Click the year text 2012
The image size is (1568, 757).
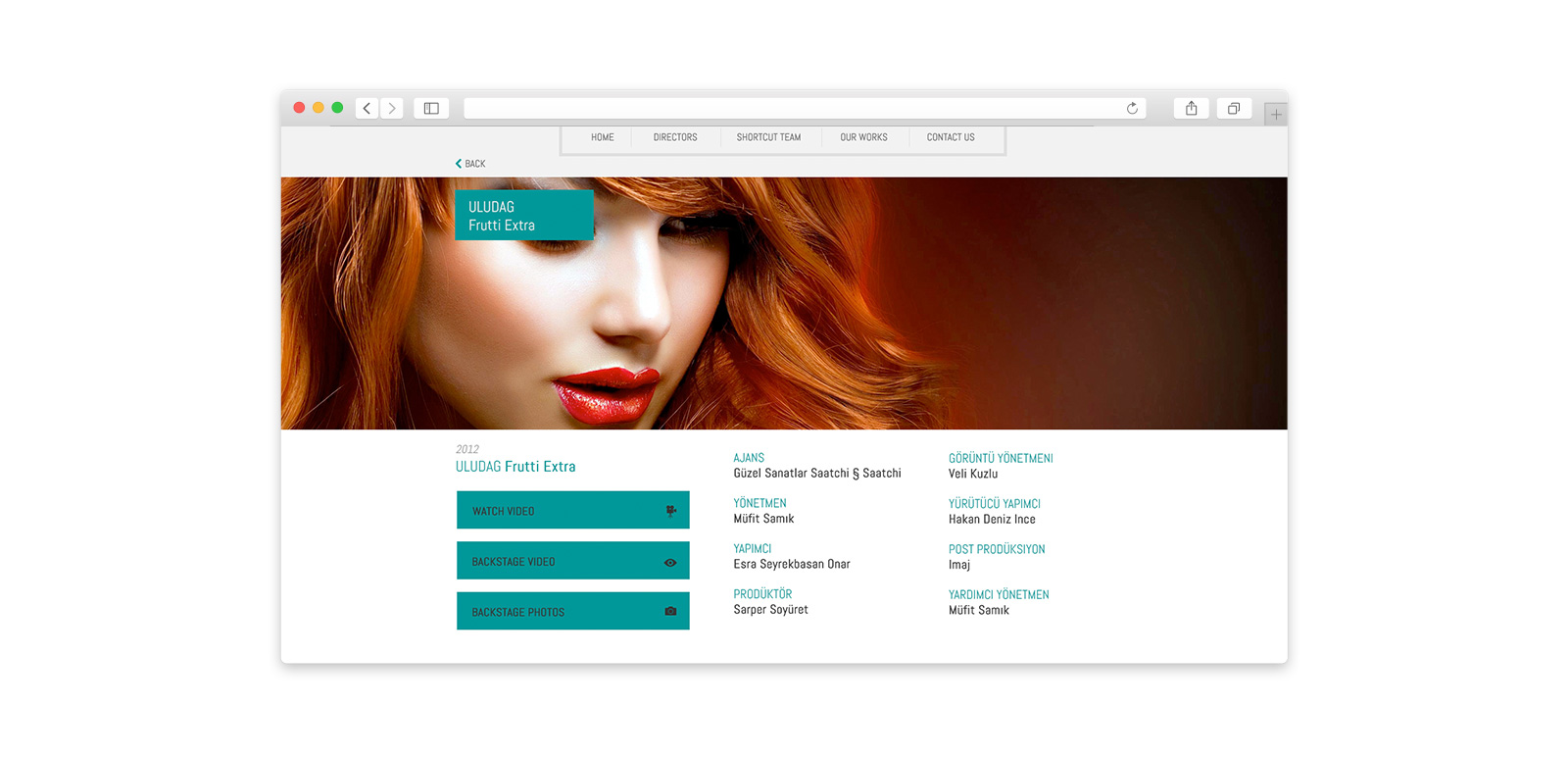[x=467, y=449]
